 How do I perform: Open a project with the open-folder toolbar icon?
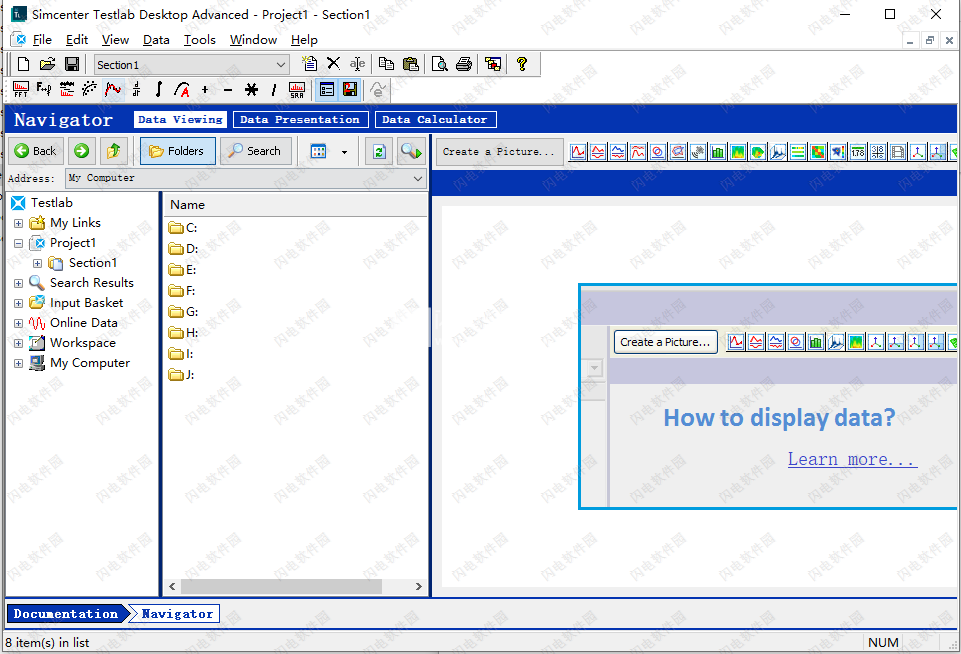[x=47, y=64]
